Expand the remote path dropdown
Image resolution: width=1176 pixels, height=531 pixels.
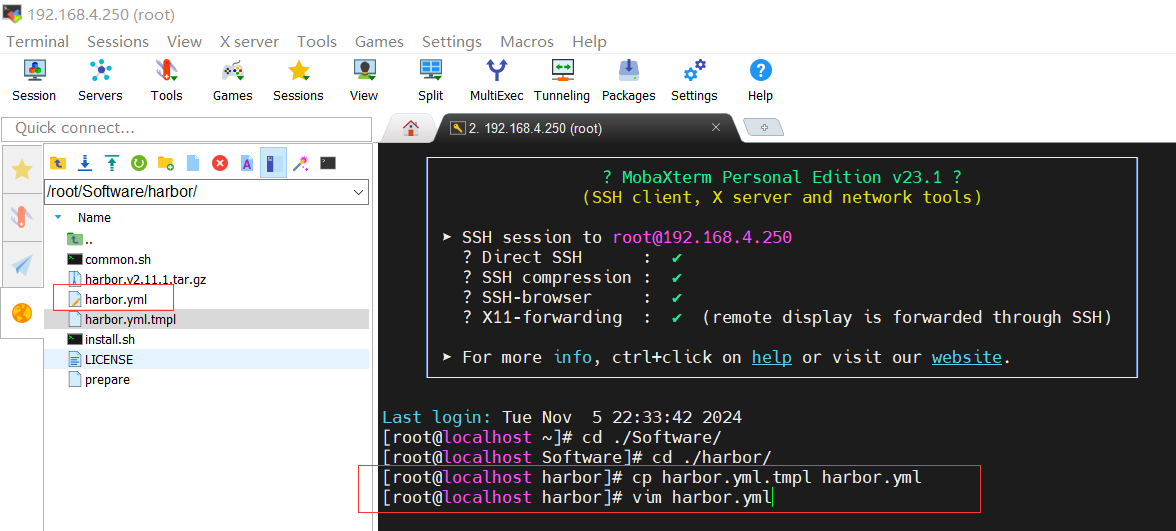(359, 192)
